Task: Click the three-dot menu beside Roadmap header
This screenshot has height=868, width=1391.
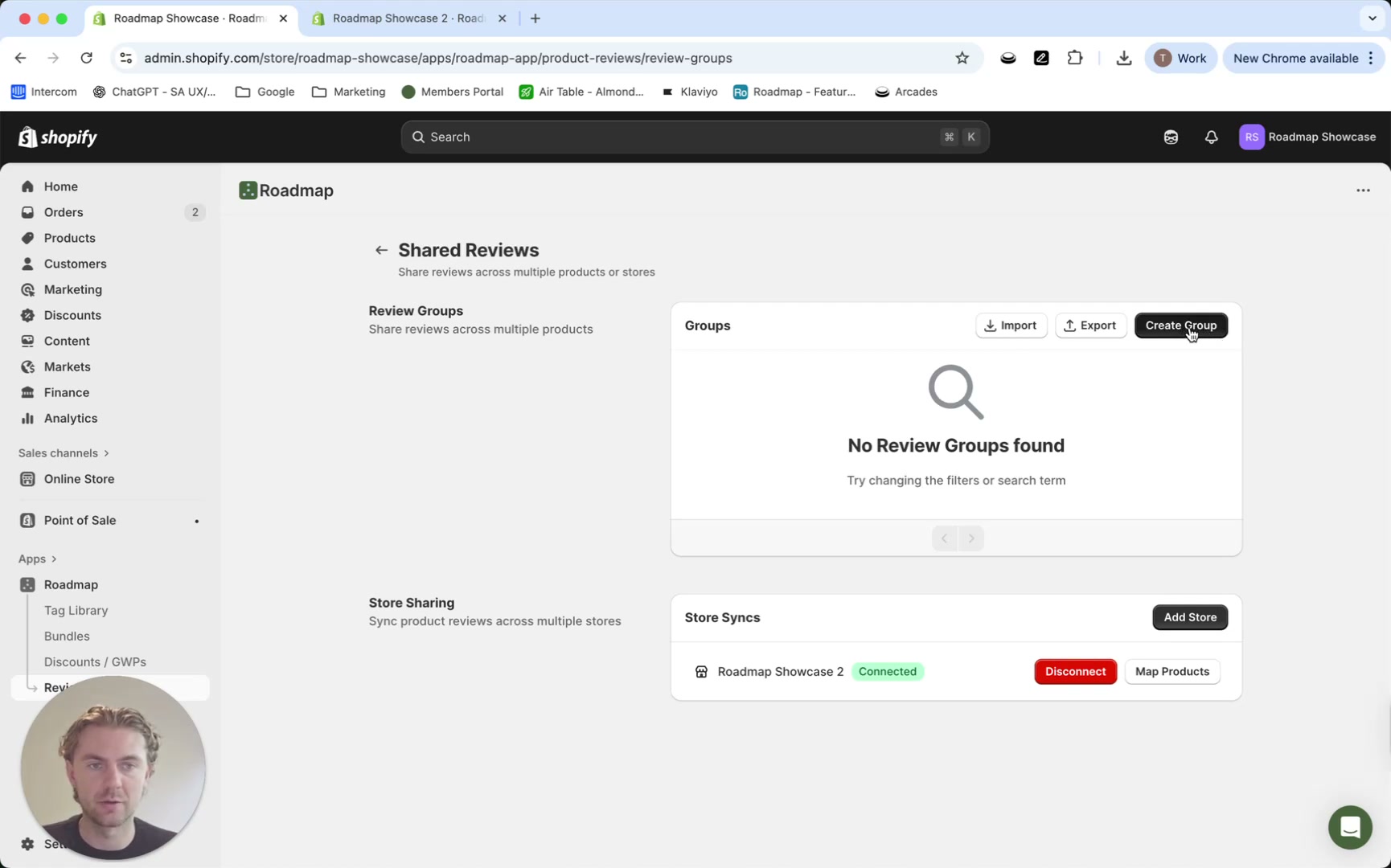Action: tap(1363, 190)
